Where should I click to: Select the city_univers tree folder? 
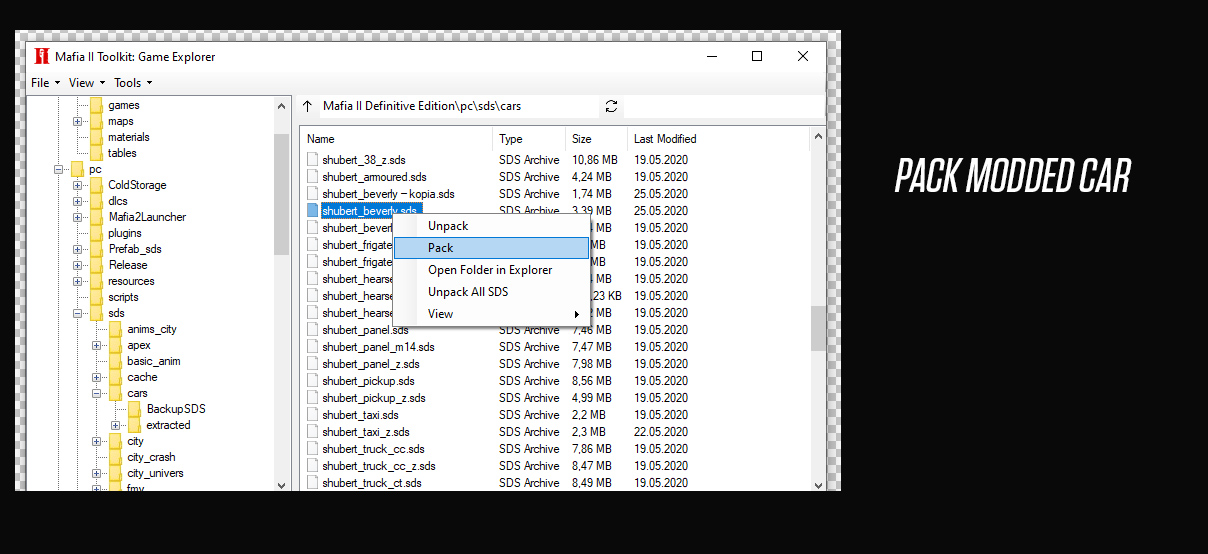(x=155, y=473)
